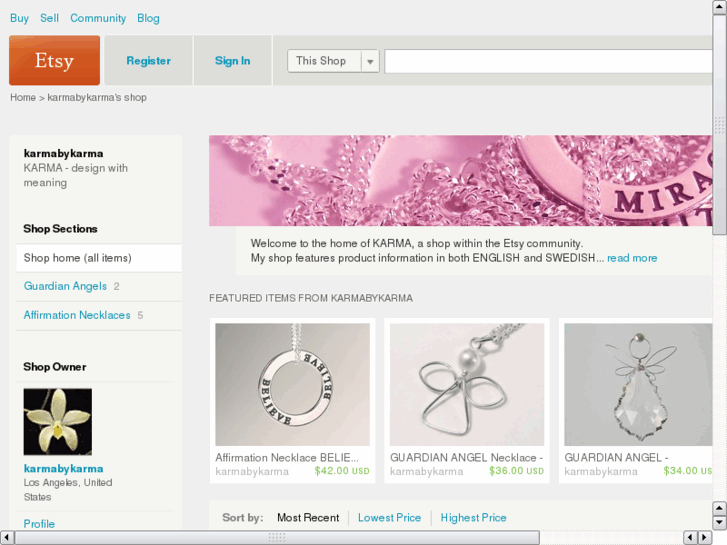Click the $36.00 USD price
The width and height of the screenshot is (727, 545).
pyautogui.click(x=516, y=471)
